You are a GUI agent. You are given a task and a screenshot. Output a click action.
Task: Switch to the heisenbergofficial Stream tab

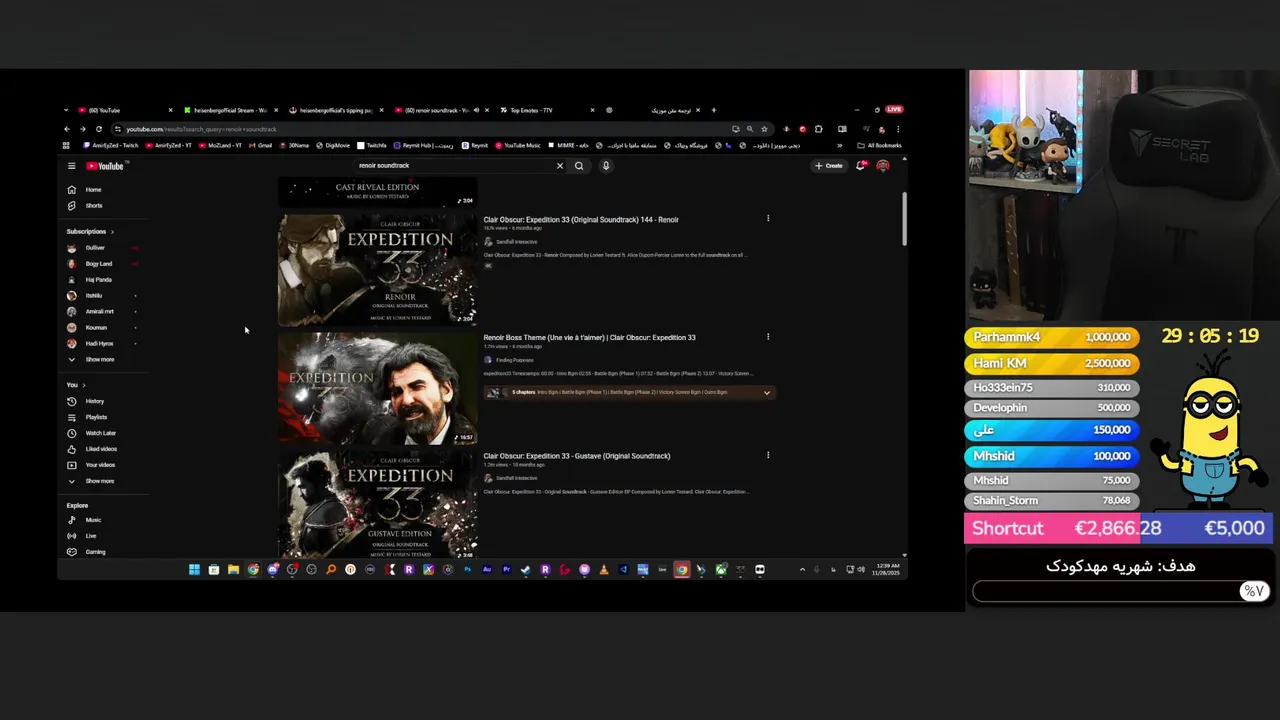pyautogui.click(x=230, y=110)
